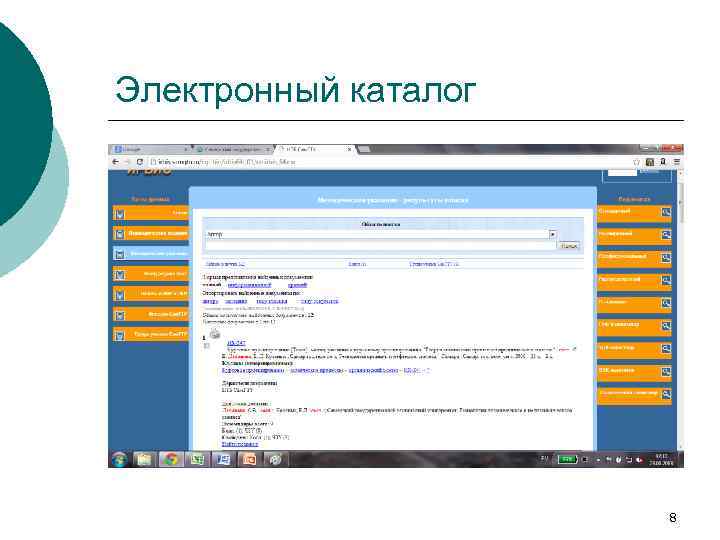Open the Windows Start orb
This screenshot has width=720, height=540.
pyautogui.click(x=119, y=459)
